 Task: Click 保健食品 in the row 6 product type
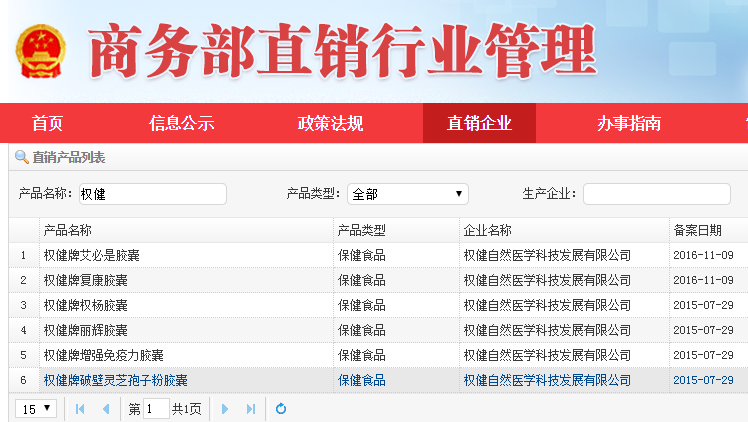[362, 380]
